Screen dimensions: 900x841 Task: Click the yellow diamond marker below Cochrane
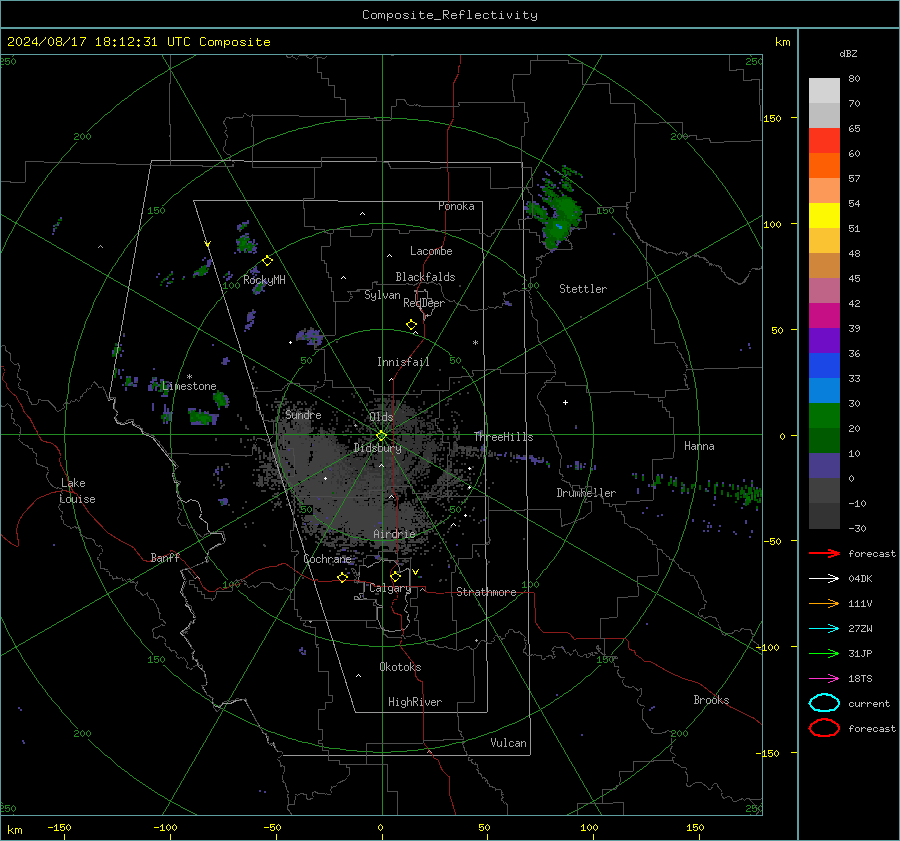point(342,577)
